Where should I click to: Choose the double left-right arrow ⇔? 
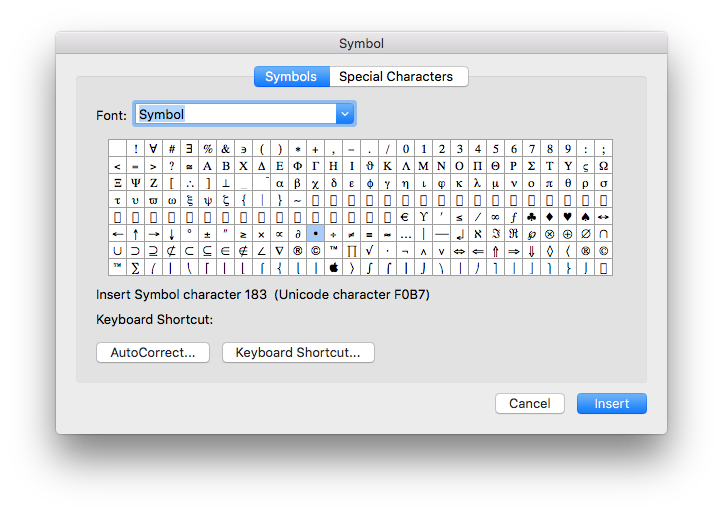(460, 251)
